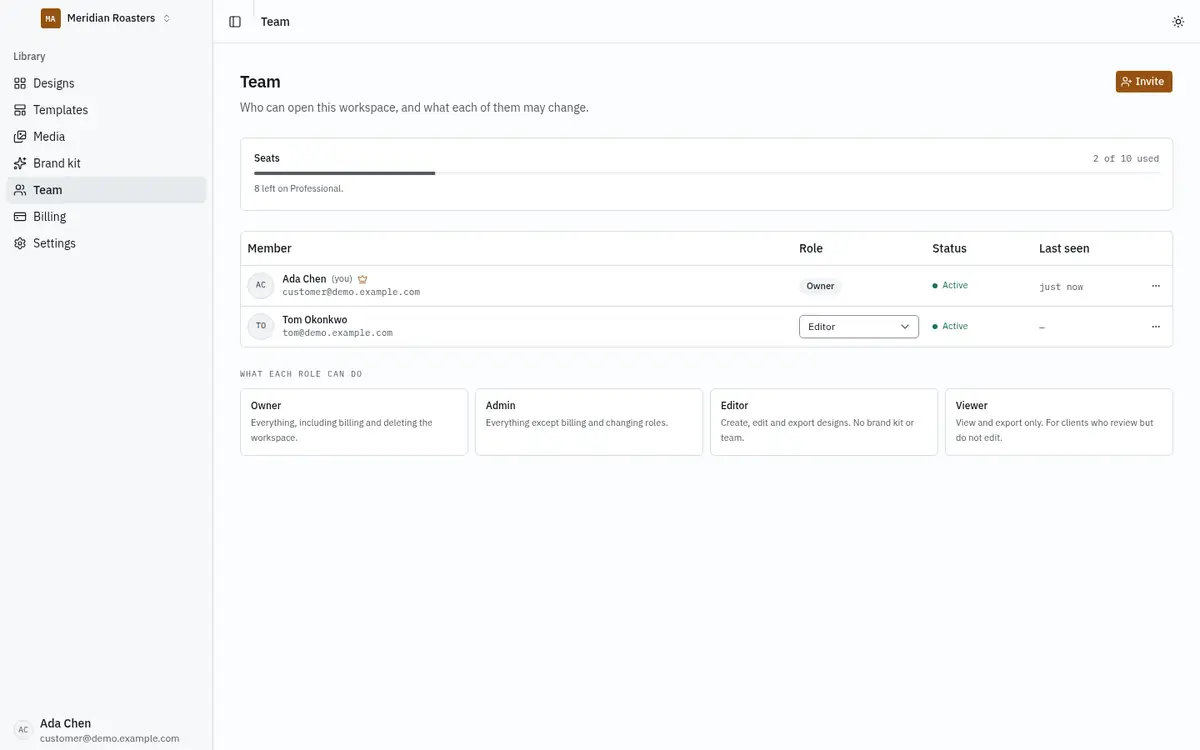The width and height of the screenshot is (1200, 750).
Task: Open more actions for Tom Okonkwo
Action: [1156, 327]
